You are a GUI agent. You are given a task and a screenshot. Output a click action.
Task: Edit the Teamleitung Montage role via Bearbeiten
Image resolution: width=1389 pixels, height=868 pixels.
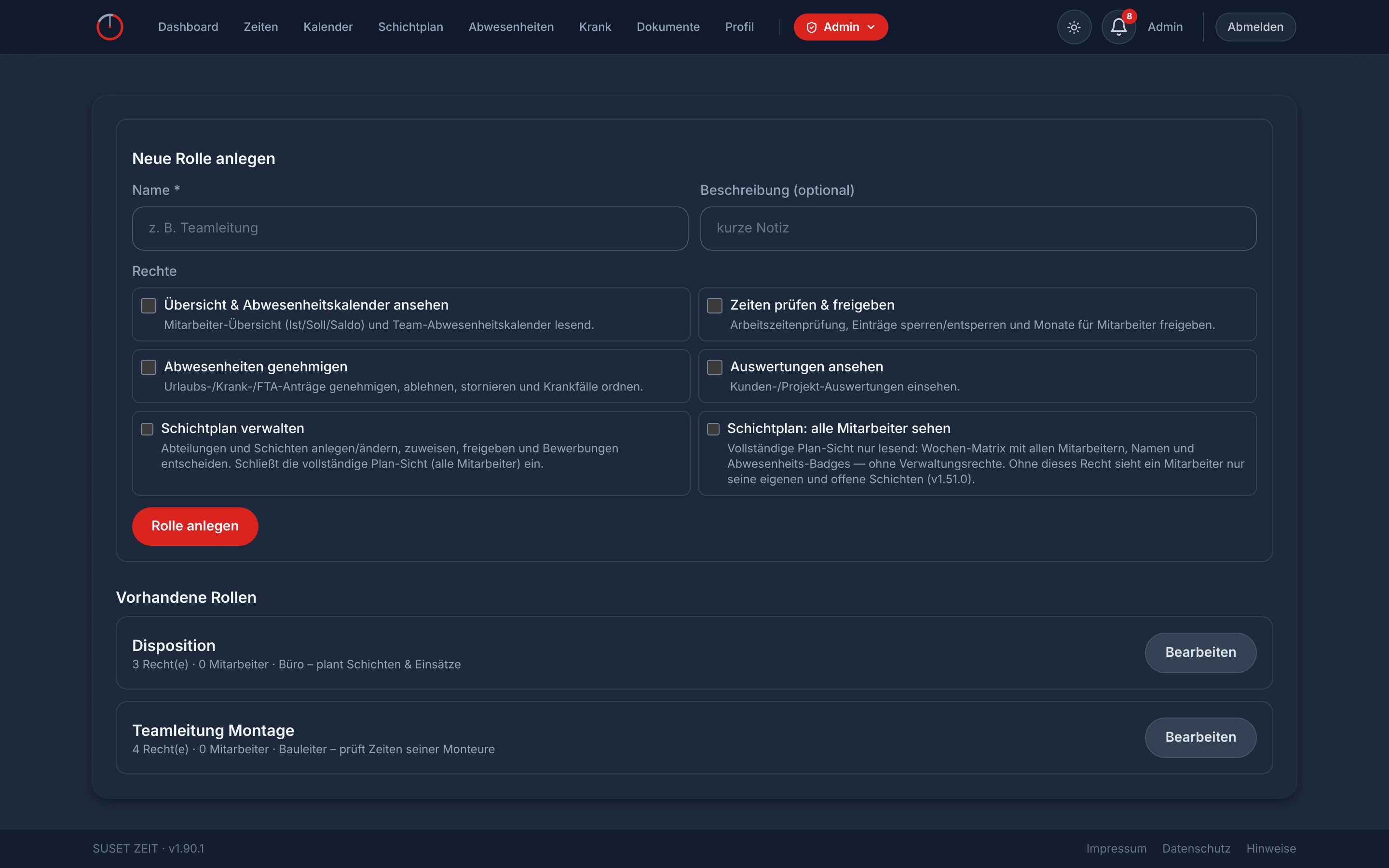click(1200, 738)
